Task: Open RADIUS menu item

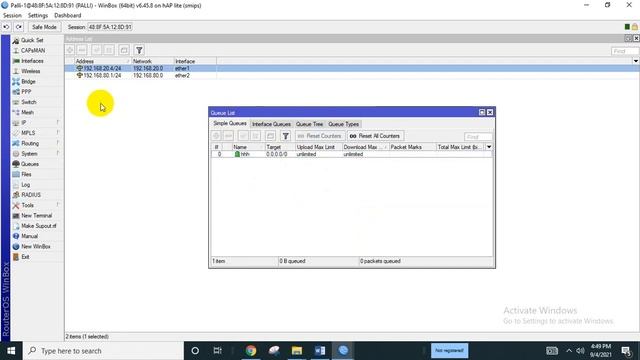Action: (x=31, y=195)
